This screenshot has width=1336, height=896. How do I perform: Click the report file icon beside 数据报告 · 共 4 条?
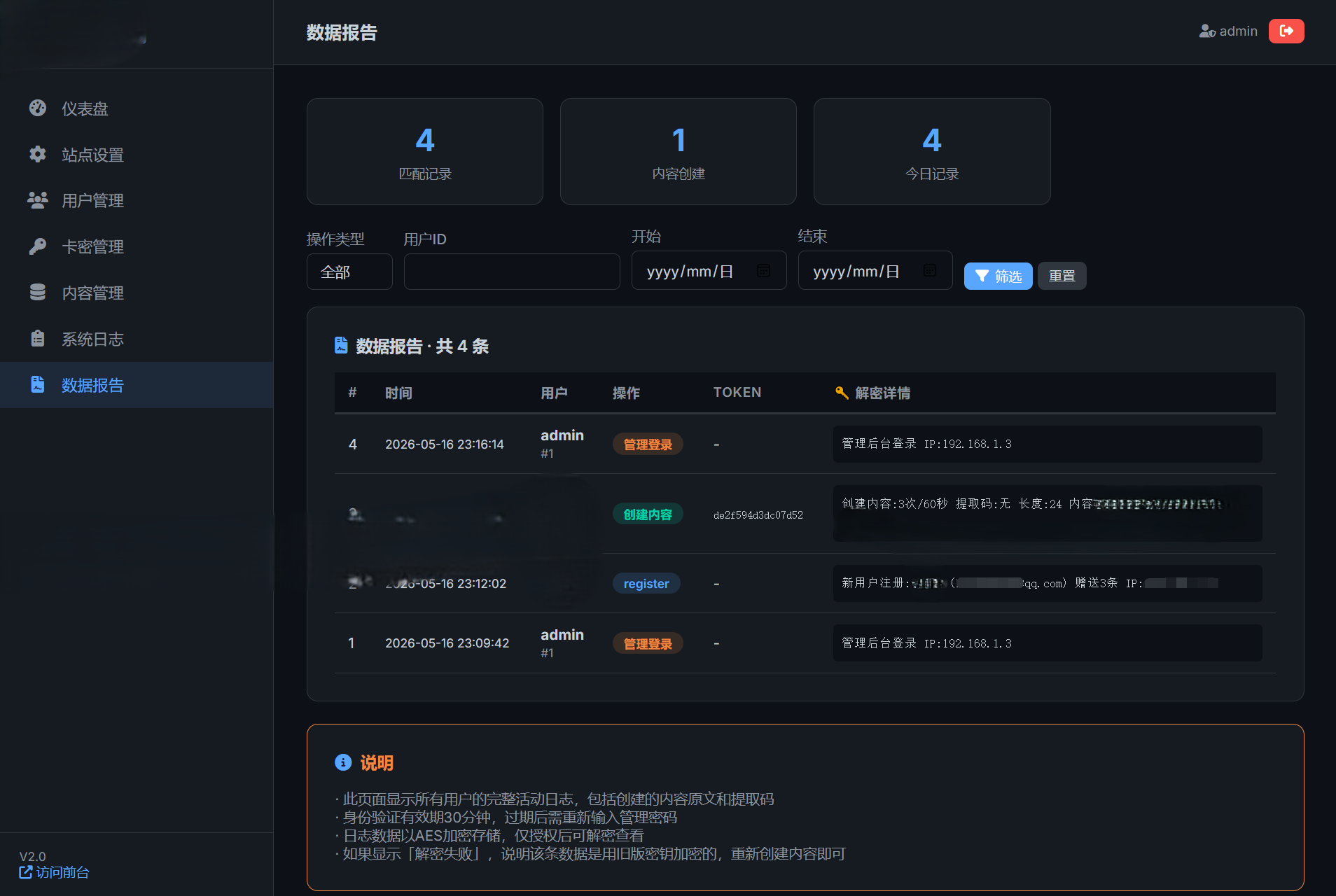[x=341, y=345]
